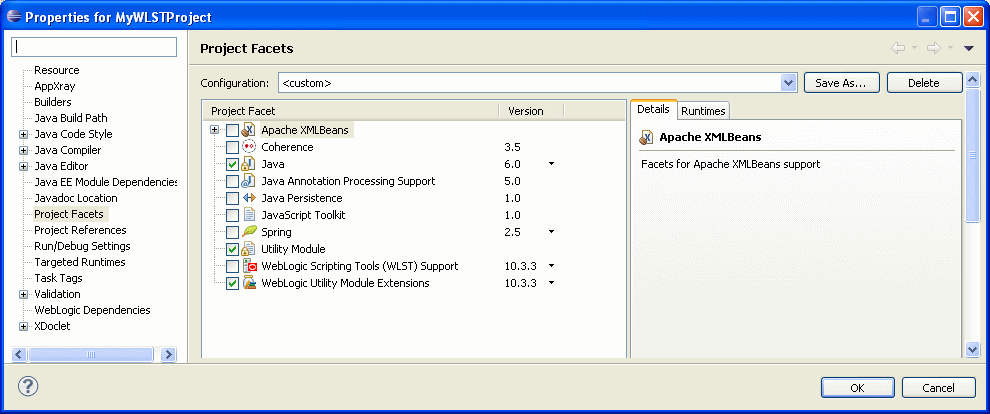
Task: Select Resource in the properties tree
Action: click(57, 70)
